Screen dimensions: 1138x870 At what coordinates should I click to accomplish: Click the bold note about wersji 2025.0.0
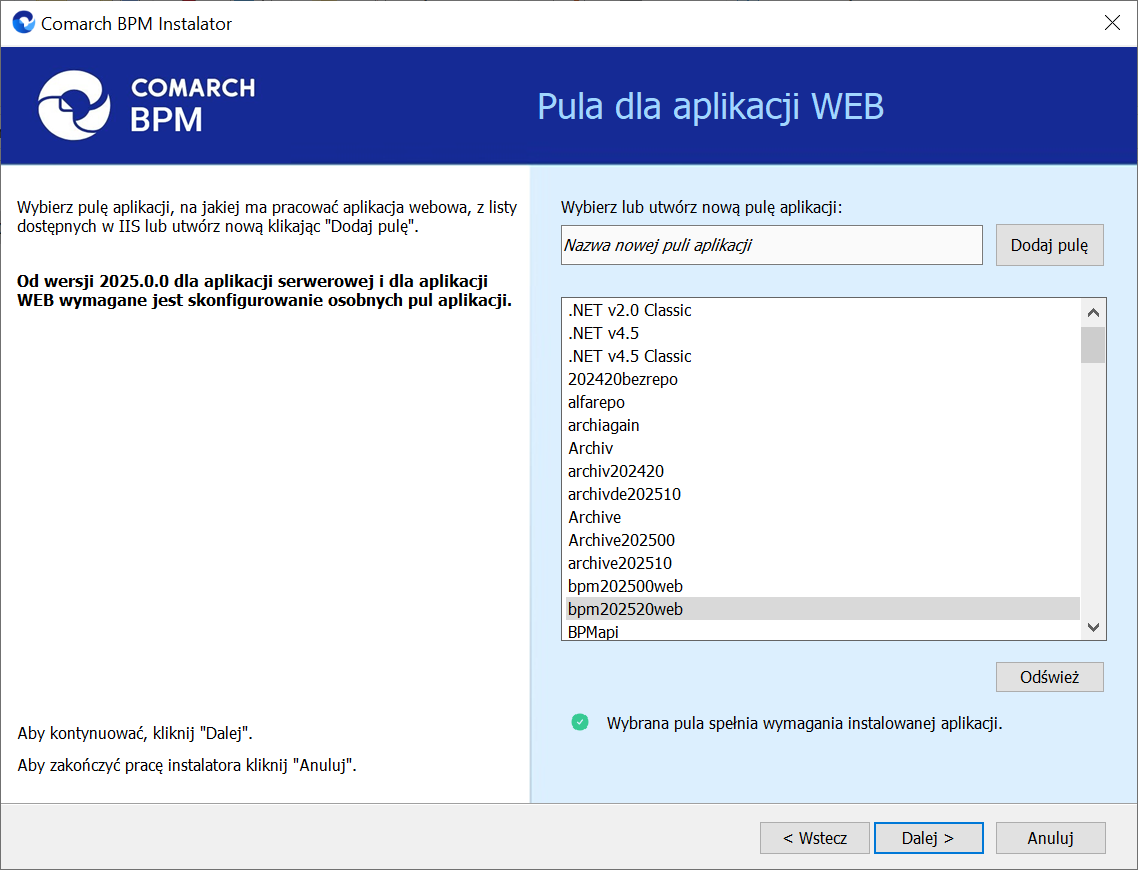(x=264, y=290)
